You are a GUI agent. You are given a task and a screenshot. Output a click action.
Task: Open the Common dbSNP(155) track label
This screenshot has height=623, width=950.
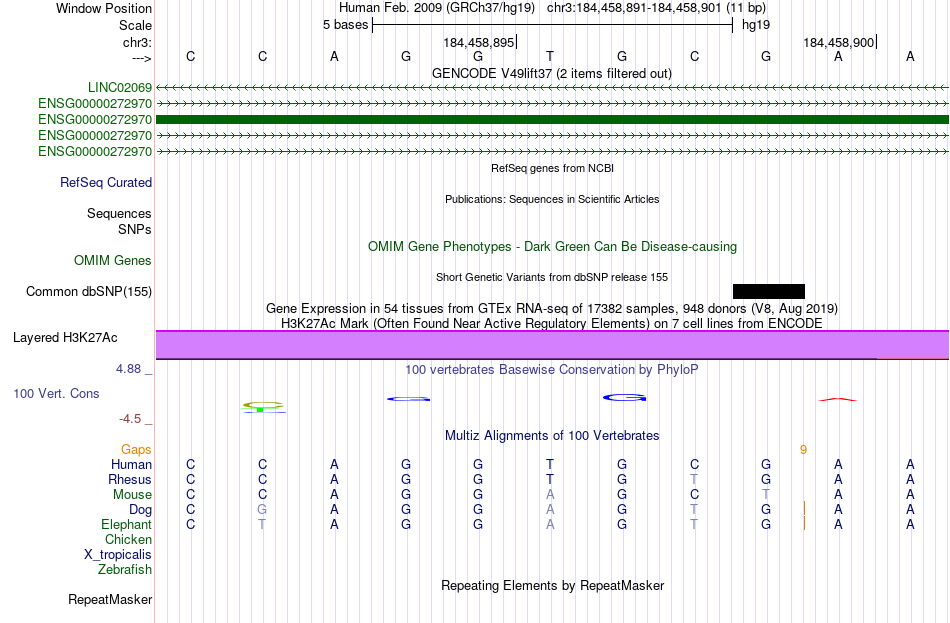tap(89, 292)
